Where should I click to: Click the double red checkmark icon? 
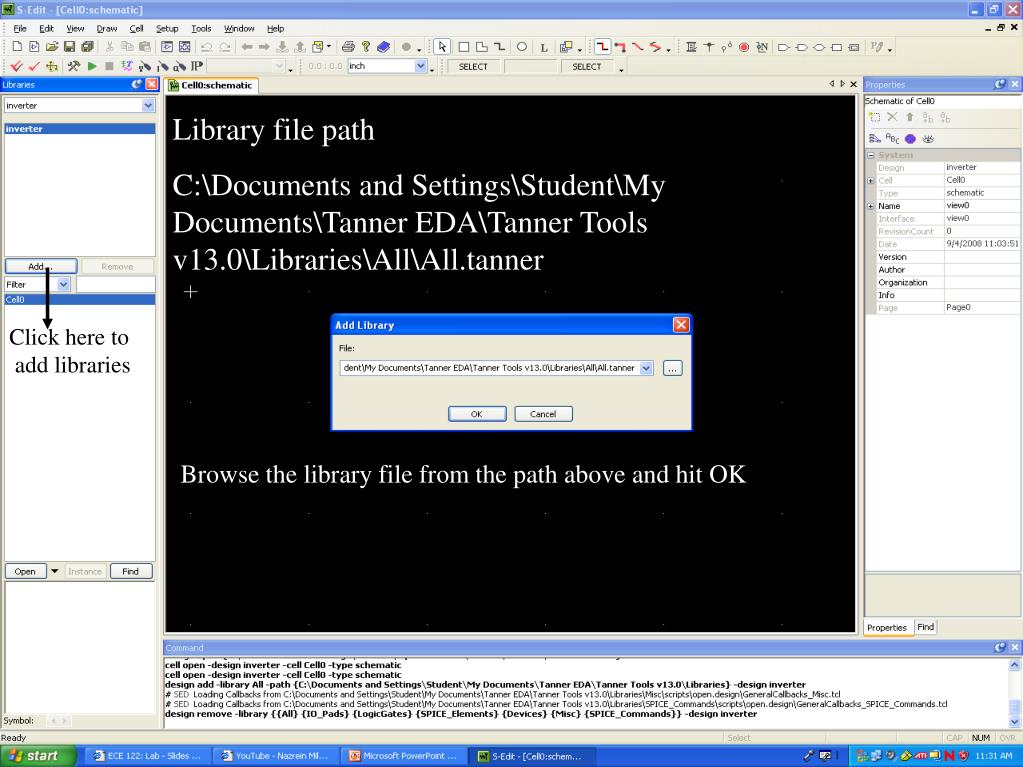(17, 66)
